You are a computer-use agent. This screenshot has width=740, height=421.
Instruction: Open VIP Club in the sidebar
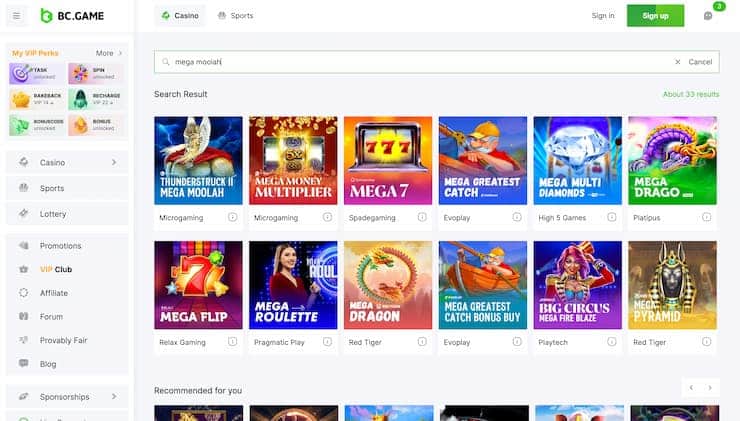tap(67, 269)
